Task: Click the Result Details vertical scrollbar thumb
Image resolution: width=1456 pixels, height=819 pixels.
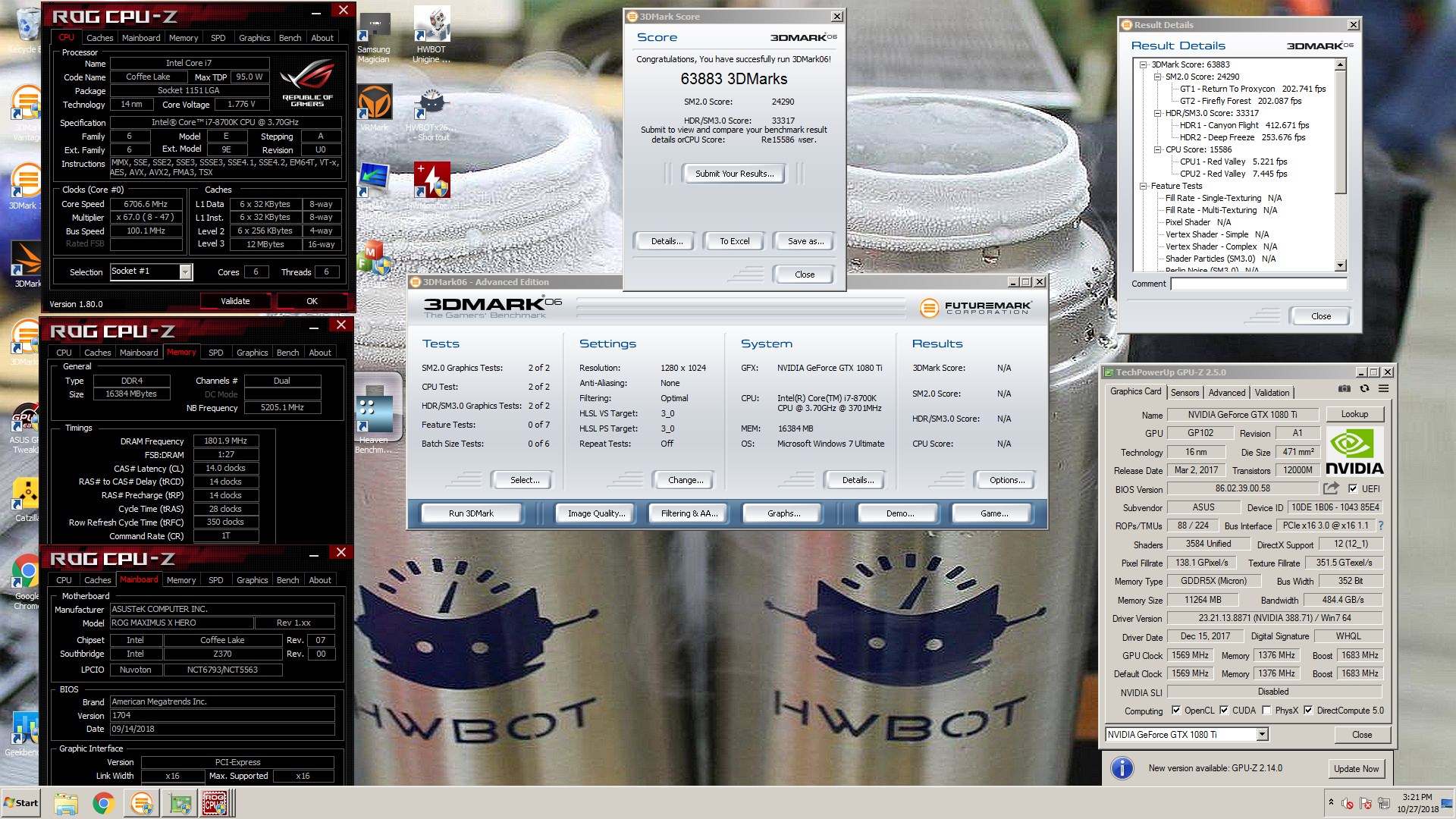Action: (1340, 133)
